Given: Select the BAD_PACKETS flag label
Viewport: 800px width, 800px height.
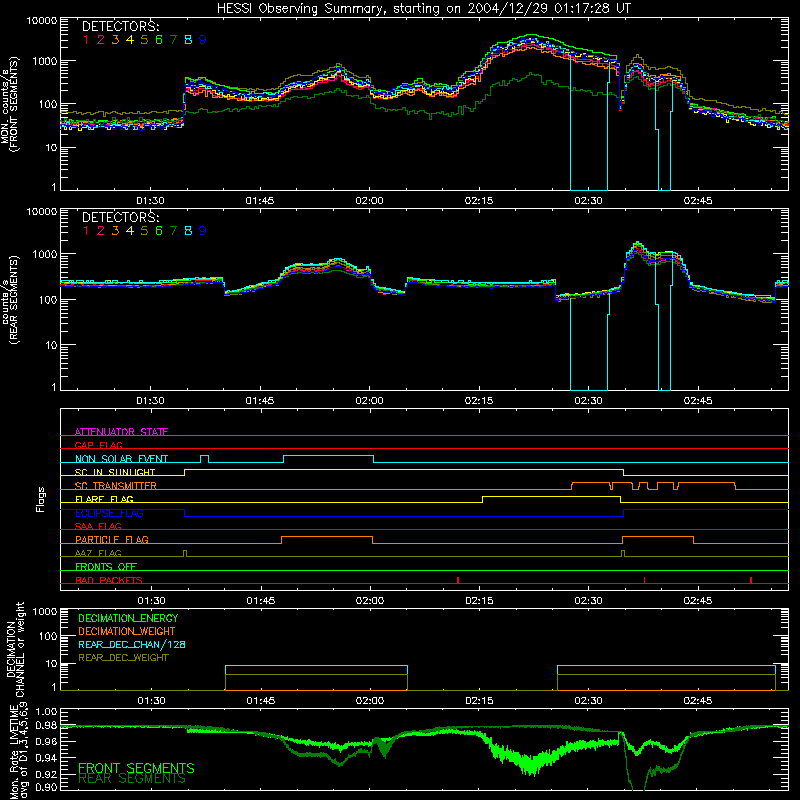Looking at the screenshot, I should click(109, 580).
